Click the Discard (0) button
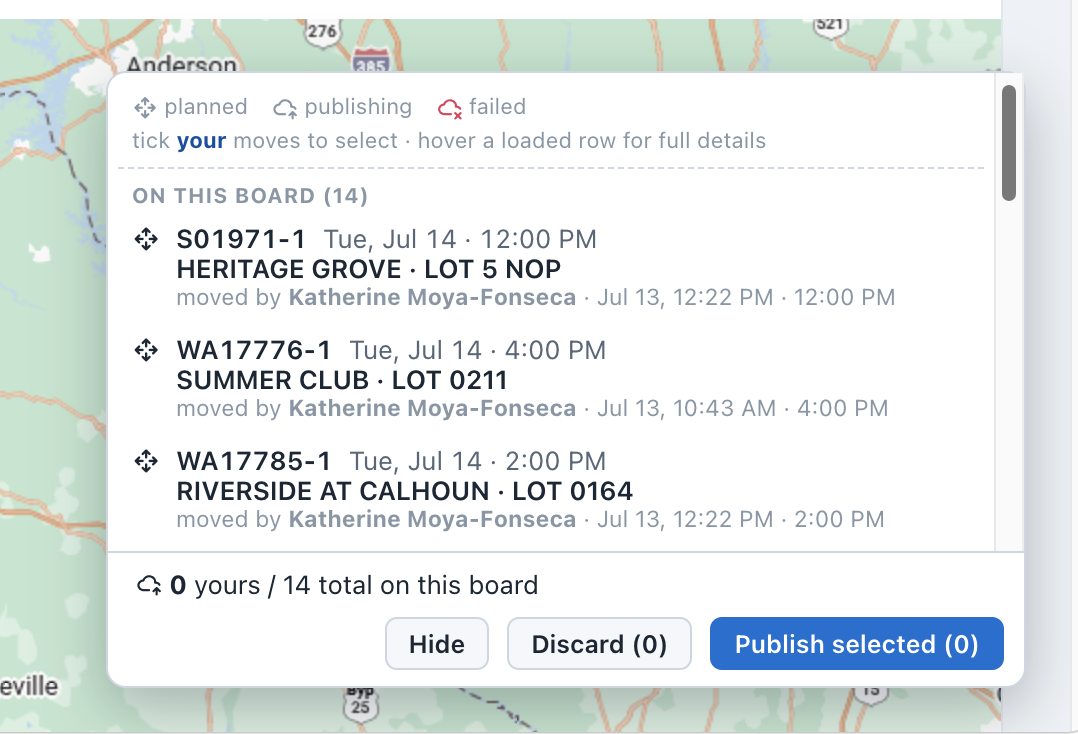This screenshot has width=1078, height=734. coord(599,644)
